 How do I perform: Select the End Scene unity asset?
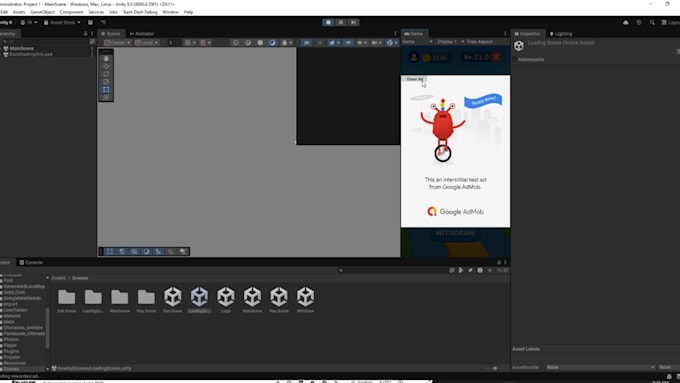(x=173, y=300)
